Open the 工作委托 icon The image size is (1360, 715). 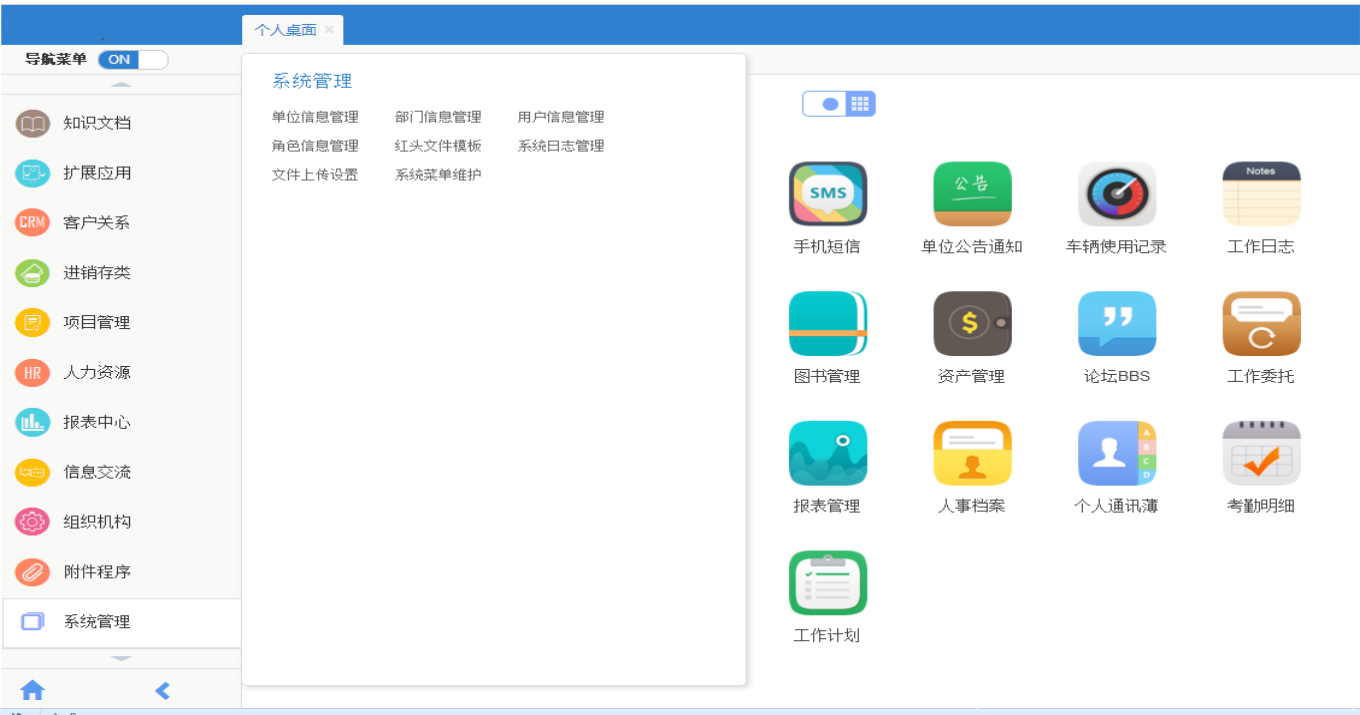click(1261, 324)
